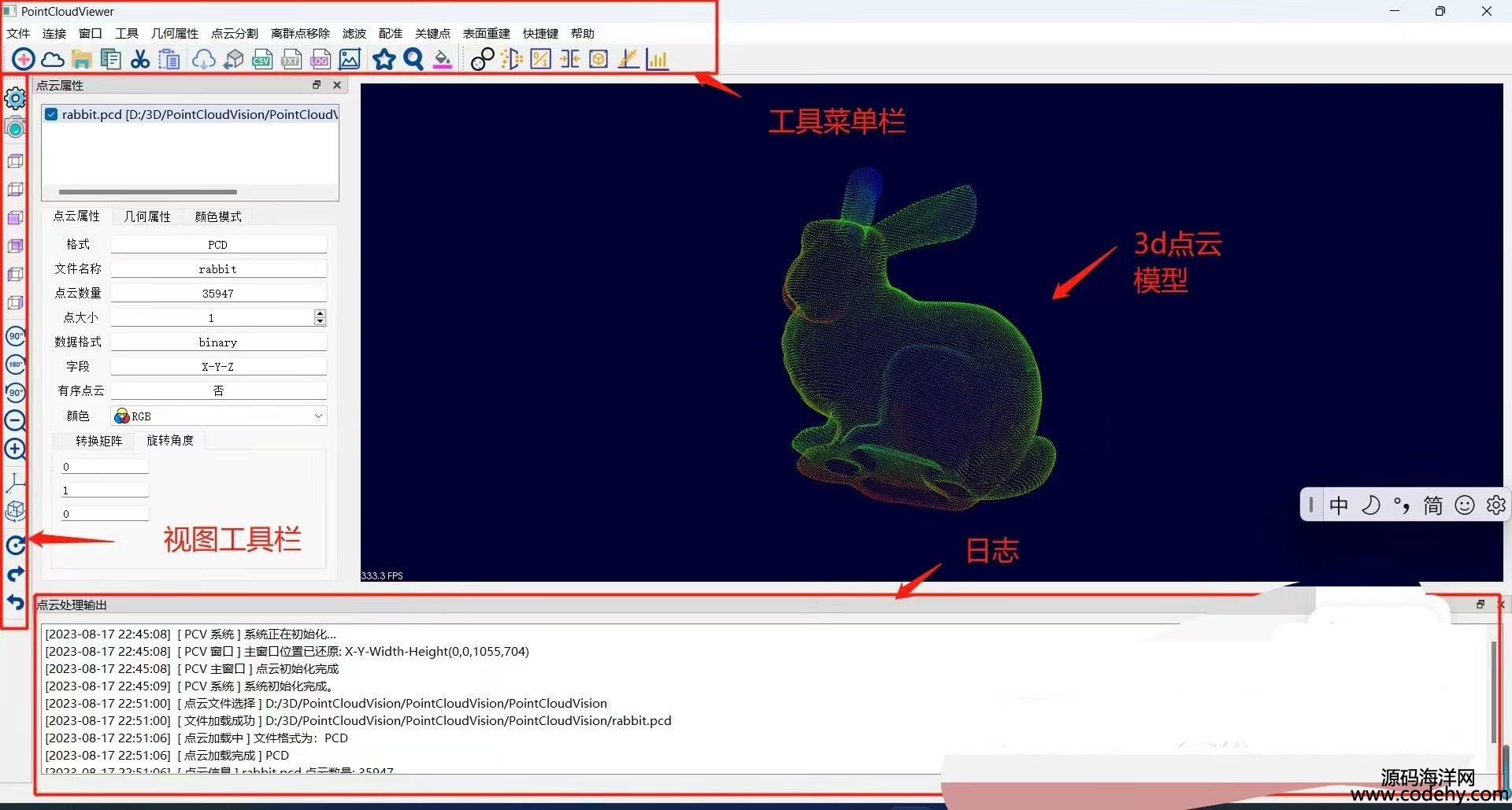Click the linked circles toolbar icon
Image resolution: width=1512 pixels, height=810 pixels.
482,59
